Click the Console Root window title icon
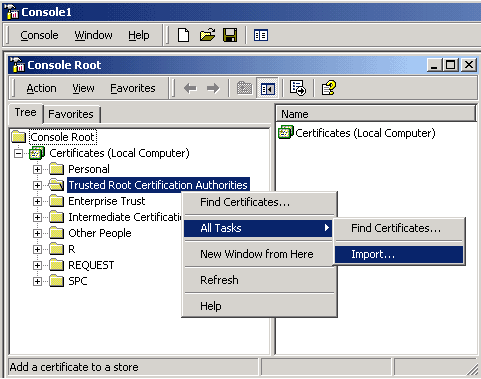 17,65
